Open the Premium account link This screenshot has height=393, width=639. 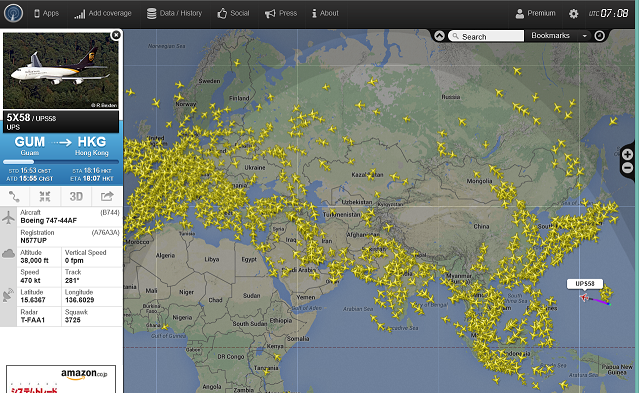pyautogui.click(x=535, y=13)
